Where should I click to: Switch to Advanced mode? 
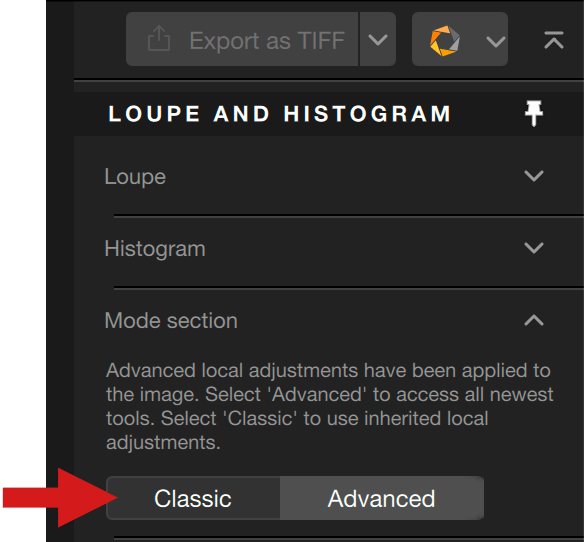coord(382,498)
